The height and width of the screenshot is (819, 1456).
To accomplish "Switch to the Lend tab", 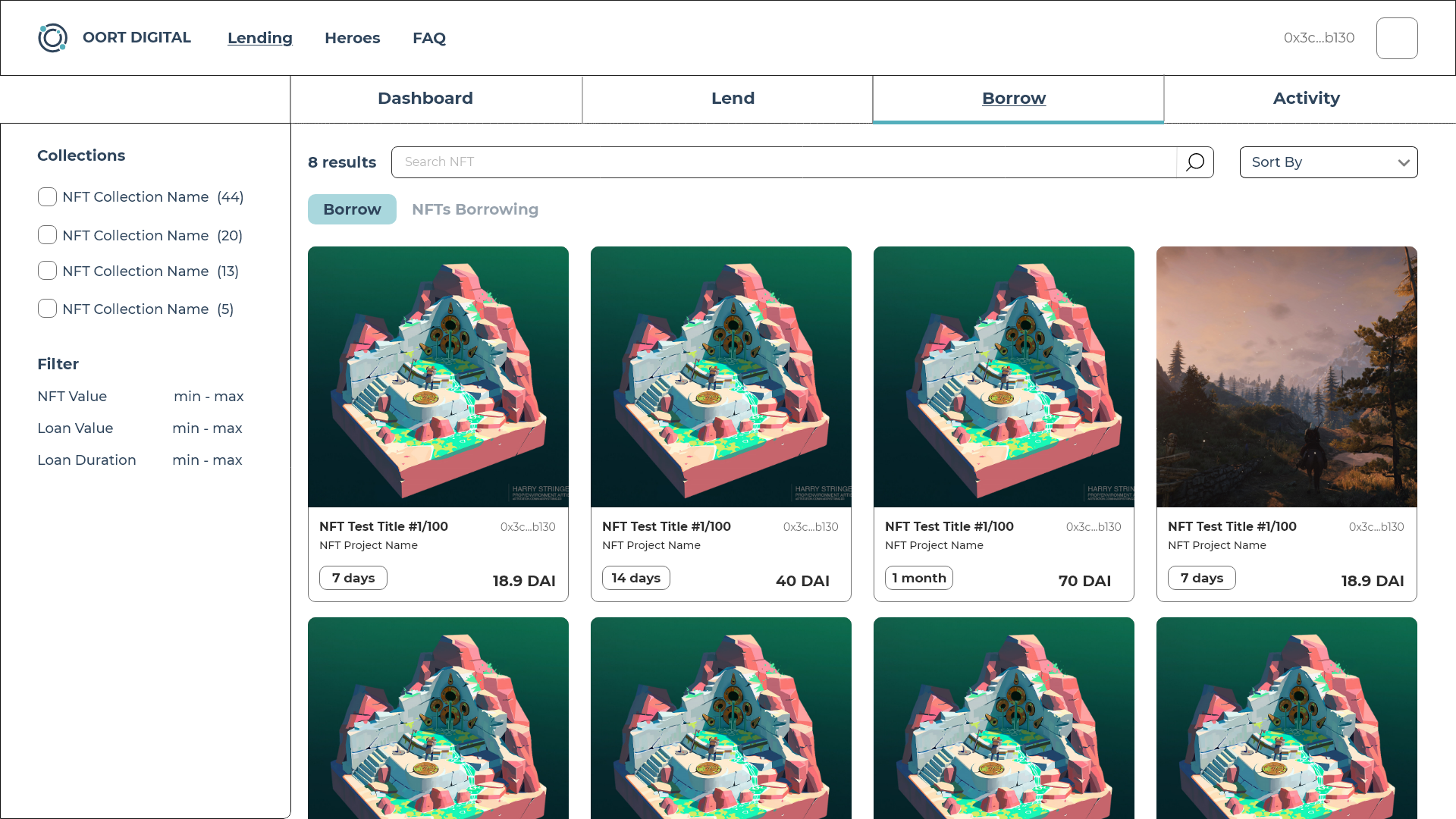I will 728,99.
